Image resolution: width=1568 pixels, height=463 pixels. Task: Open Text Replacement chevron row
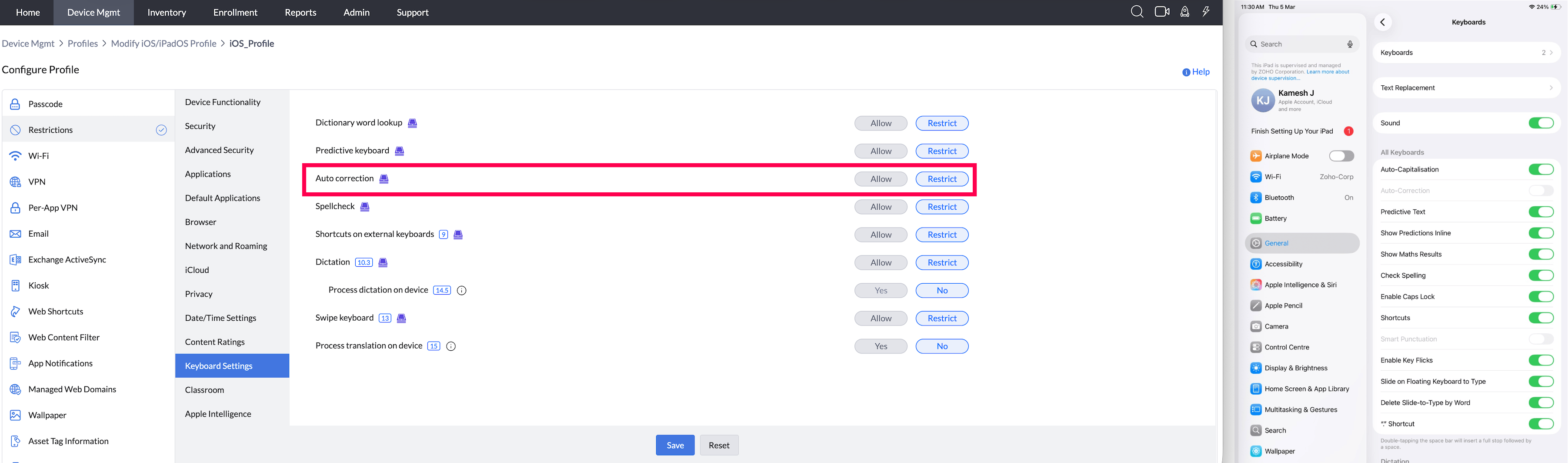[x=1466, y=88]
